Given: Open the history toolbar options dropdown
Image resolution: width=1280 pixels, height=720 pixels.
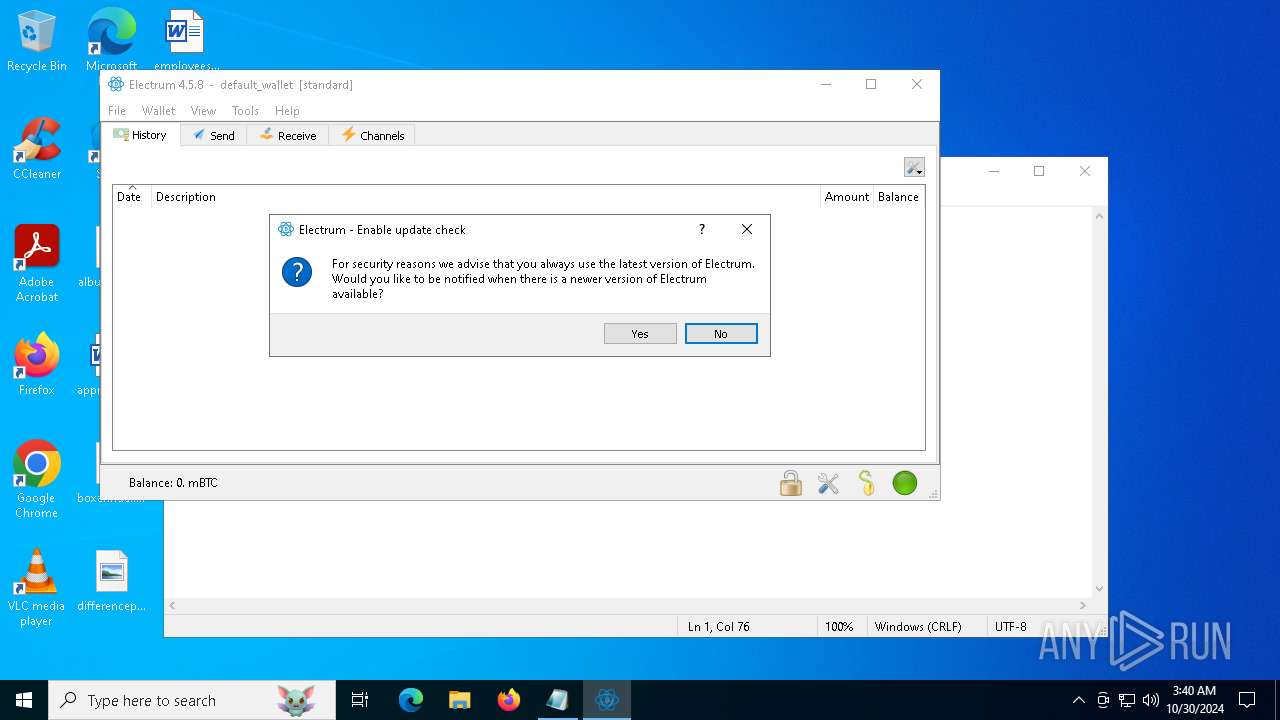Looking at the screenshot, I should pos(914,167).
